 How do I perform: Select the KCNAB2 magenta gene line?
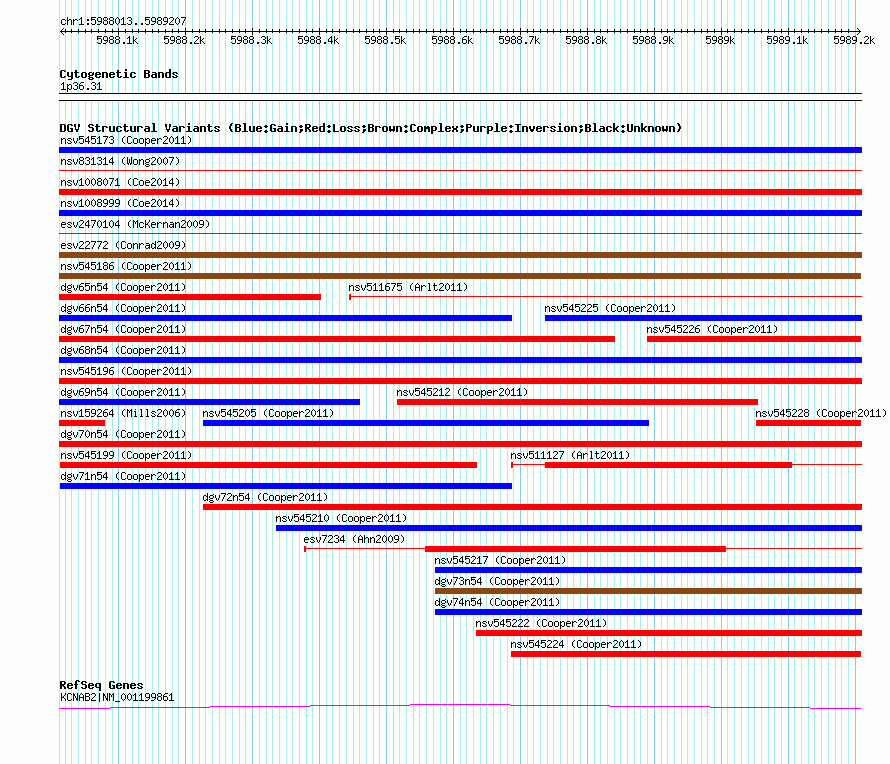[460, 707]
